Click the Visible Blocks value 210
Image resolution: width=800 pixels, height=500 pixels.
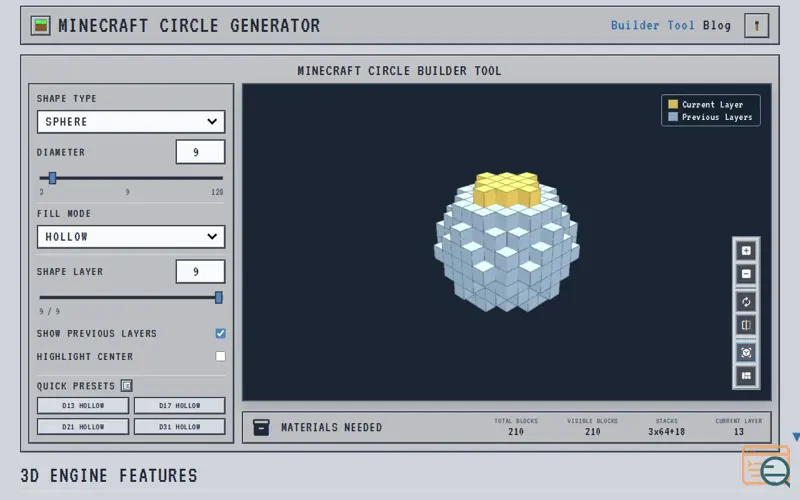click(592, 432)
